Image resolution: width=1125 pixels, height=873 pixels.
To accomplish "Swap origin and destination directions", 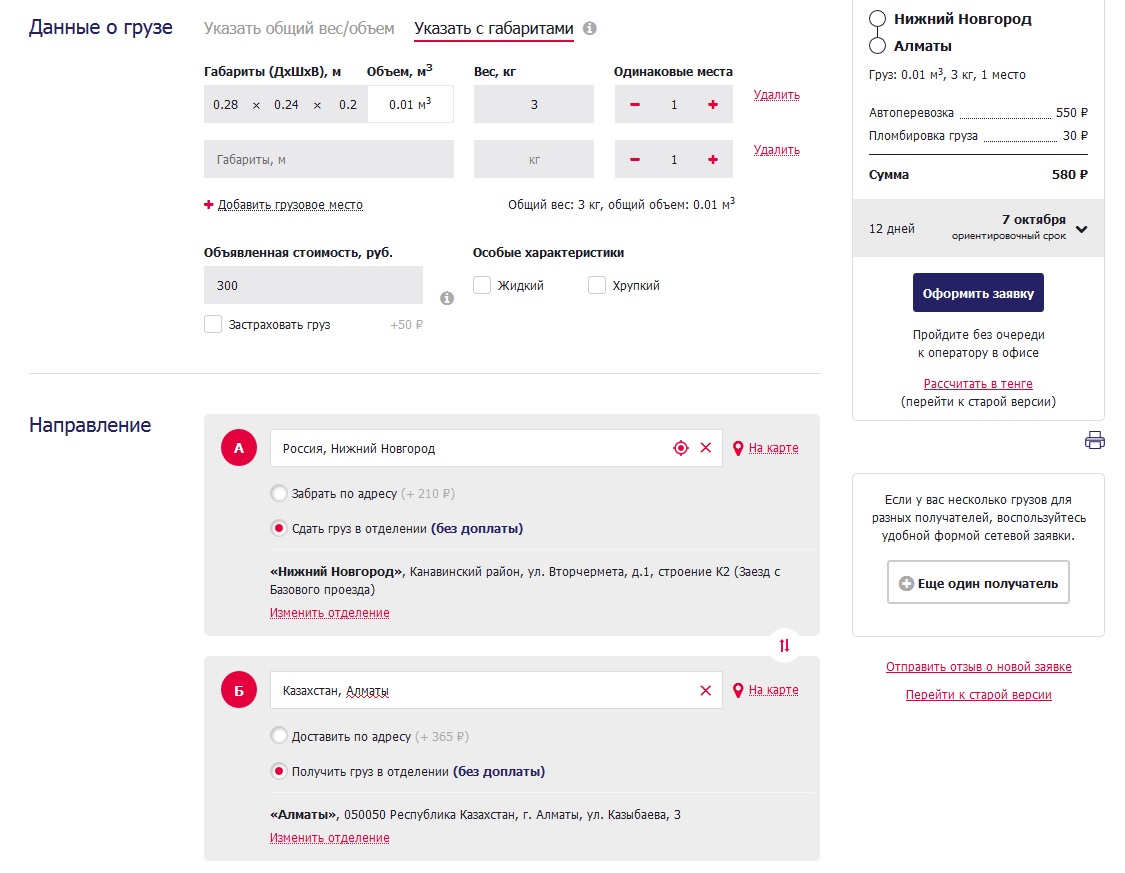I will point(784,646).
